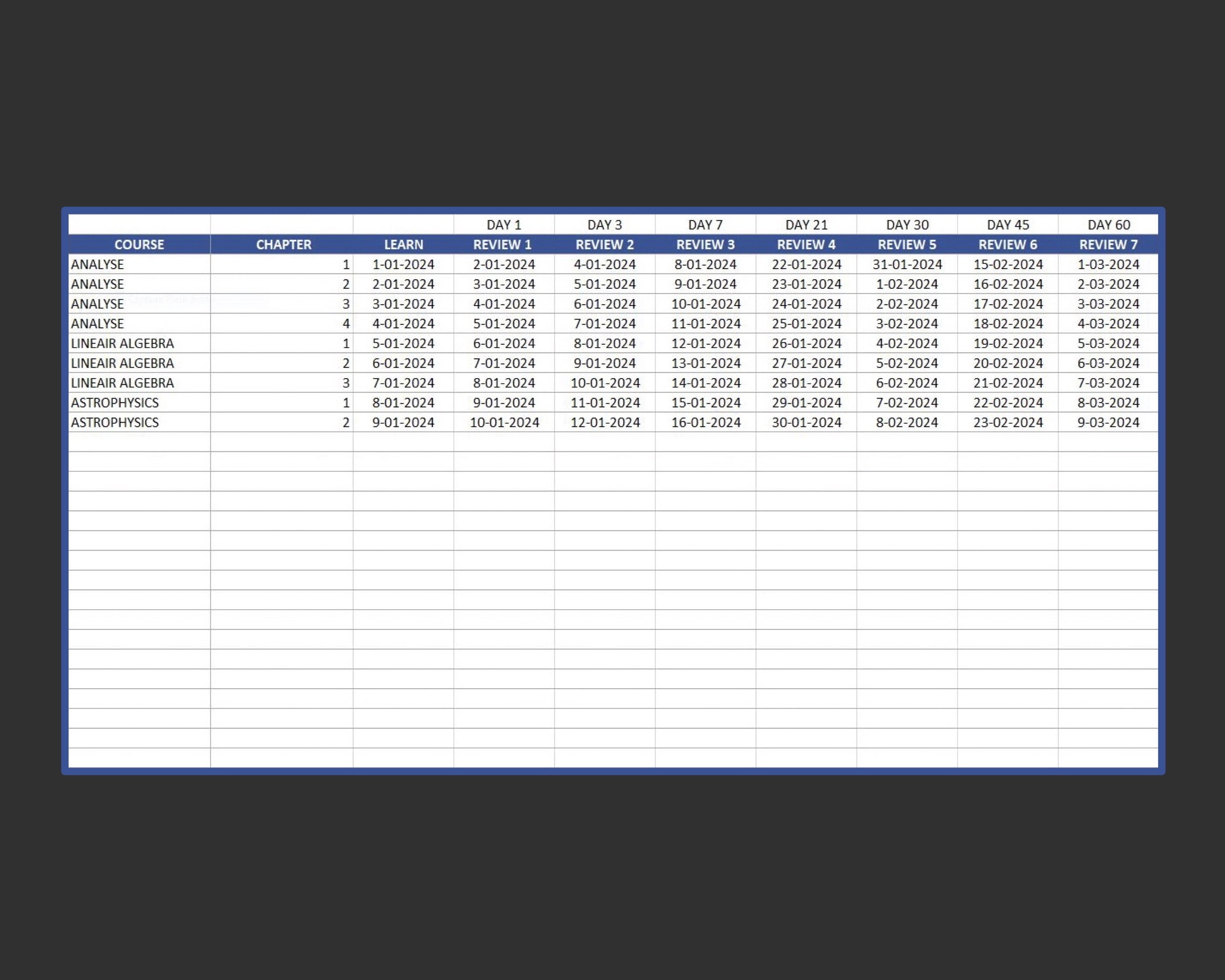Select the 10-01-2024 cell under REVIEW 1
The image size is (1225, 980).
pyautogui.click(x=503, y=422)
